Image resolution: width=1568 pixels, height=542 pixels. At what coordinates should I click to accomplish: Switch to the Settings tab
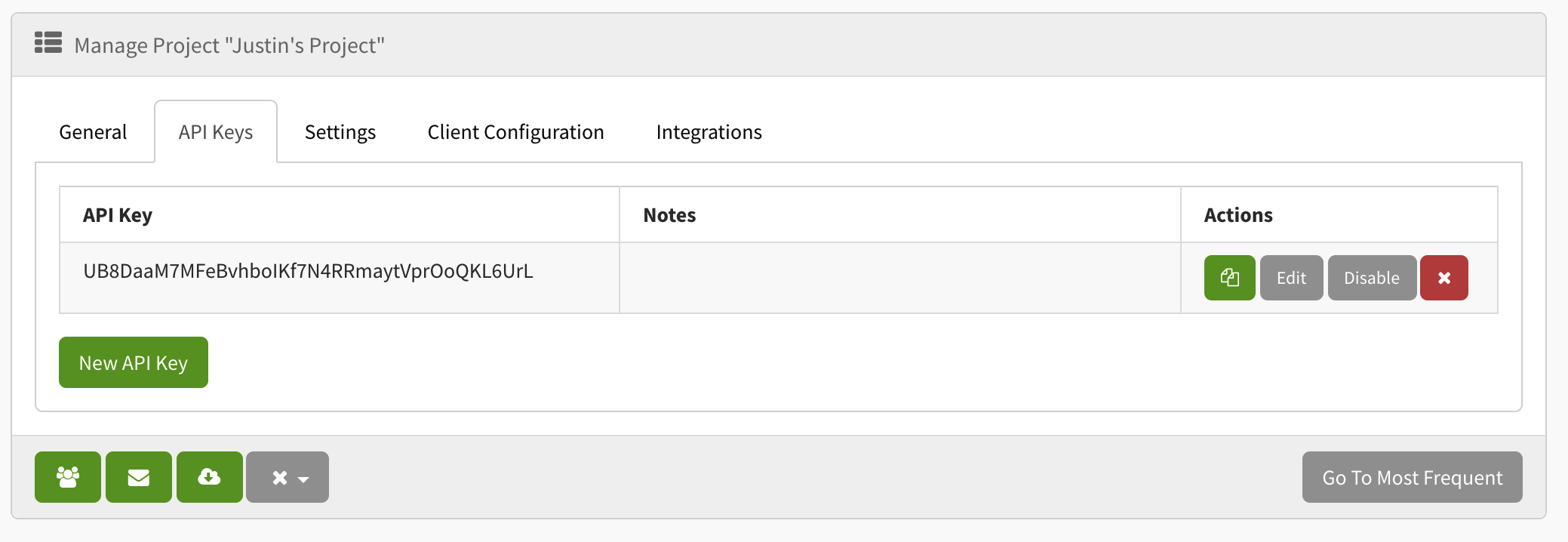[340, 132]
